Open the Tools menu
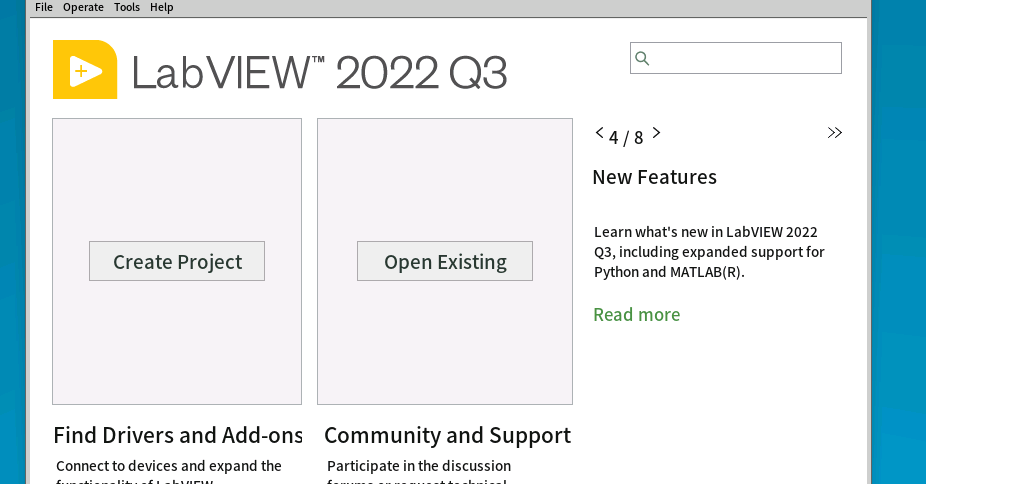This screenshot has width=1032, height=484. point(126,7)
